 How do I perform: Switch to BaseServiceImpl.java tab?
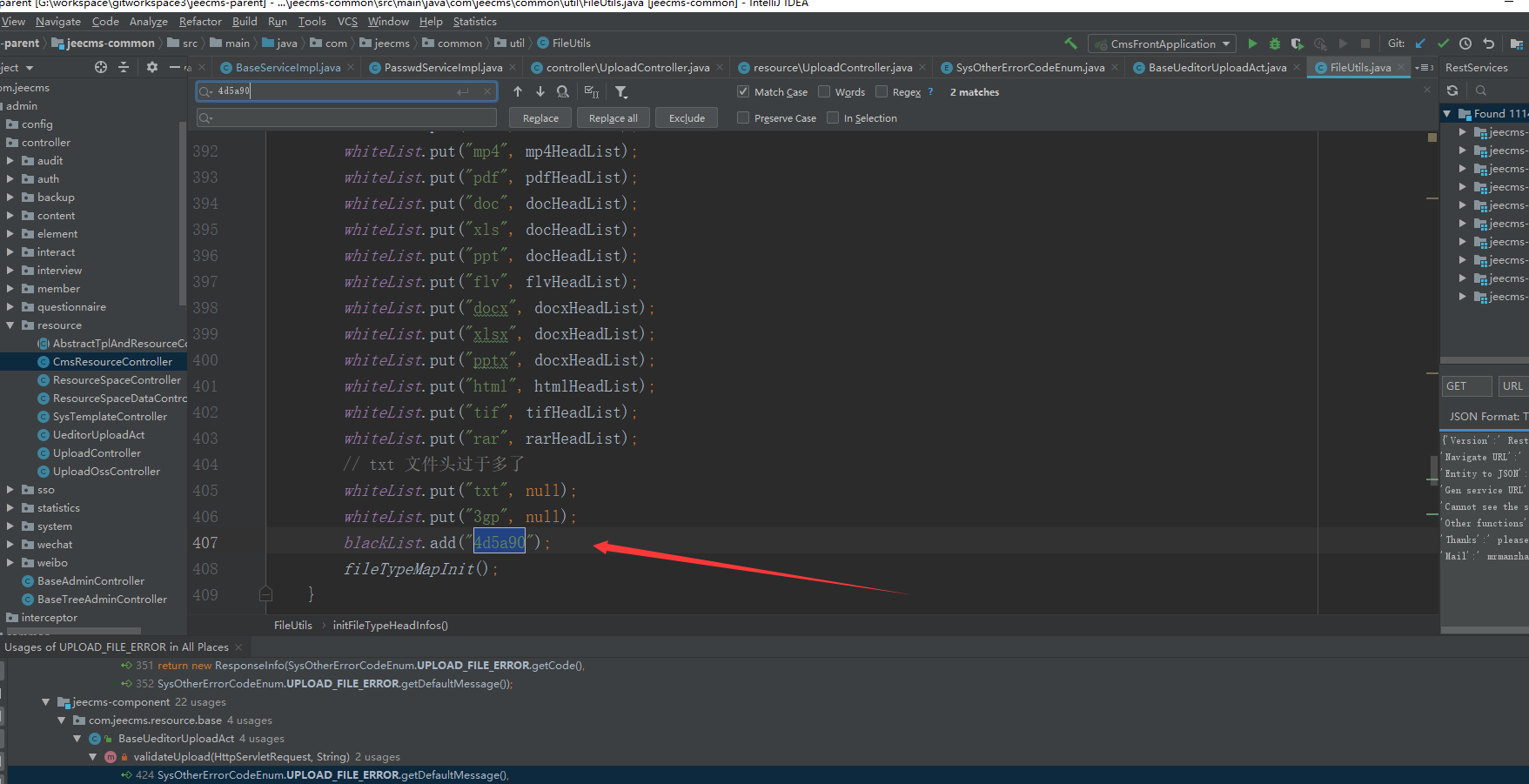[x=287, y=67]
